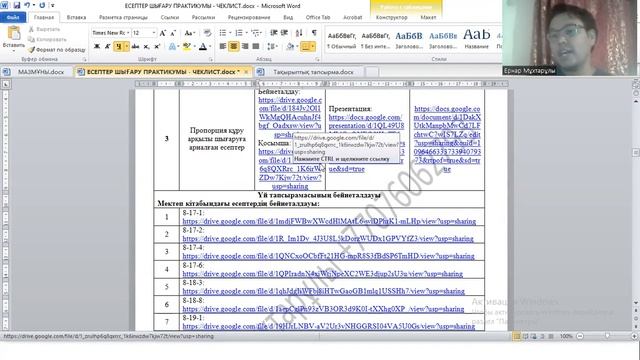Save the document from Quick Access toolbar

tap(17, 5)
